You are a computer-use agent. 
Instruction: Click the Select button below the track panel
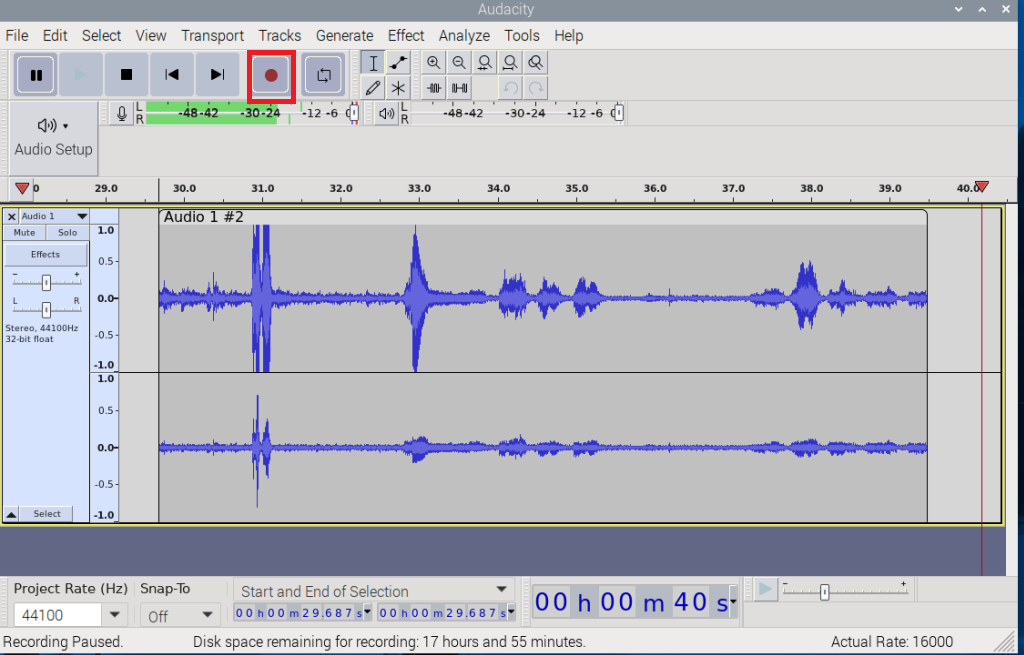click(x=46, y=514)
